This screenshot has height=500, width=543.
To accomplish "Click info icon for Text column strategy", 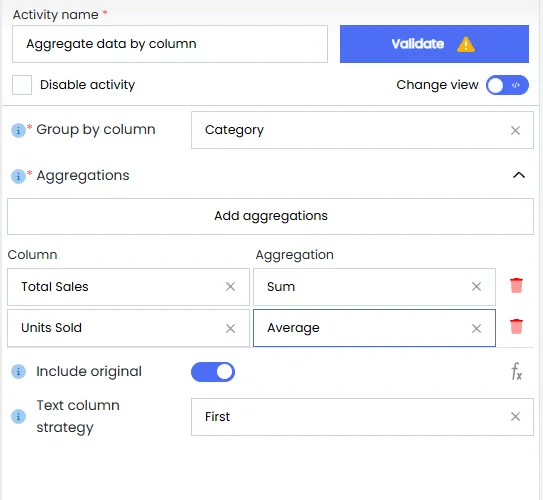I will 18,416.
